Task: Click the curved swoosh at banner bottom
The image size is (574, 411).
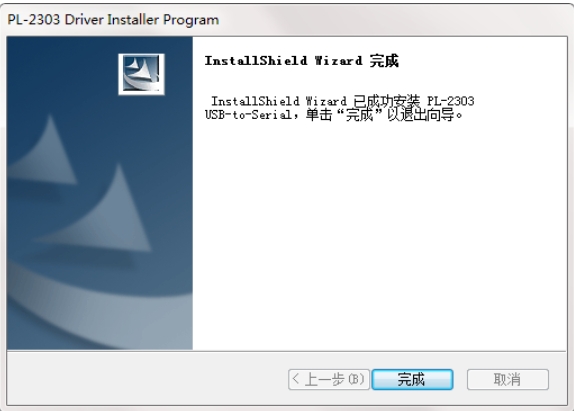Action: point(99,315)
